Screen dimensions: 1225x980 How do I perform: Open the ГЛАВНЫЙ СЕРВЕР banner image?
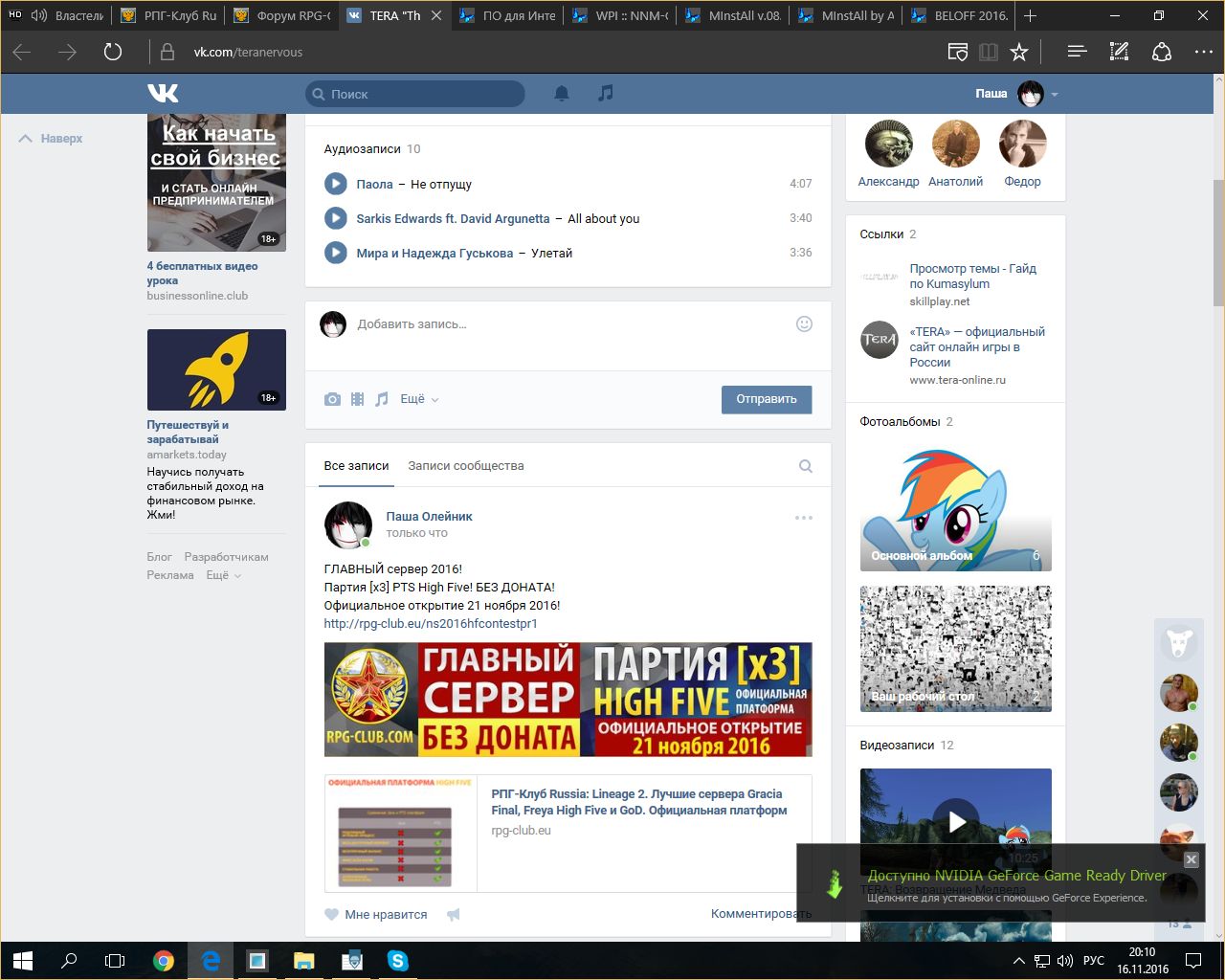pos(568,700)
